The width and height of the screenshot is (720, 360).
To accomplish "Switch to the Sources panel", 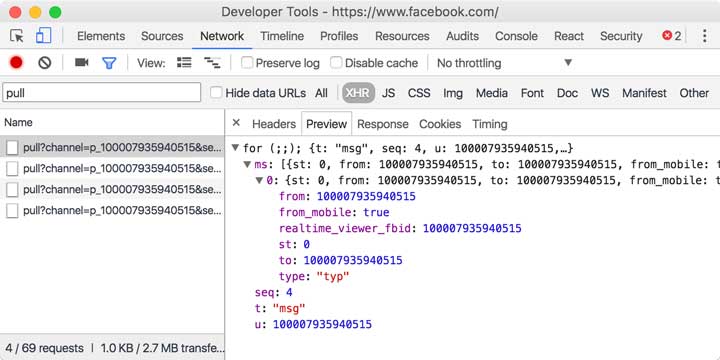I will click(162, 36).
